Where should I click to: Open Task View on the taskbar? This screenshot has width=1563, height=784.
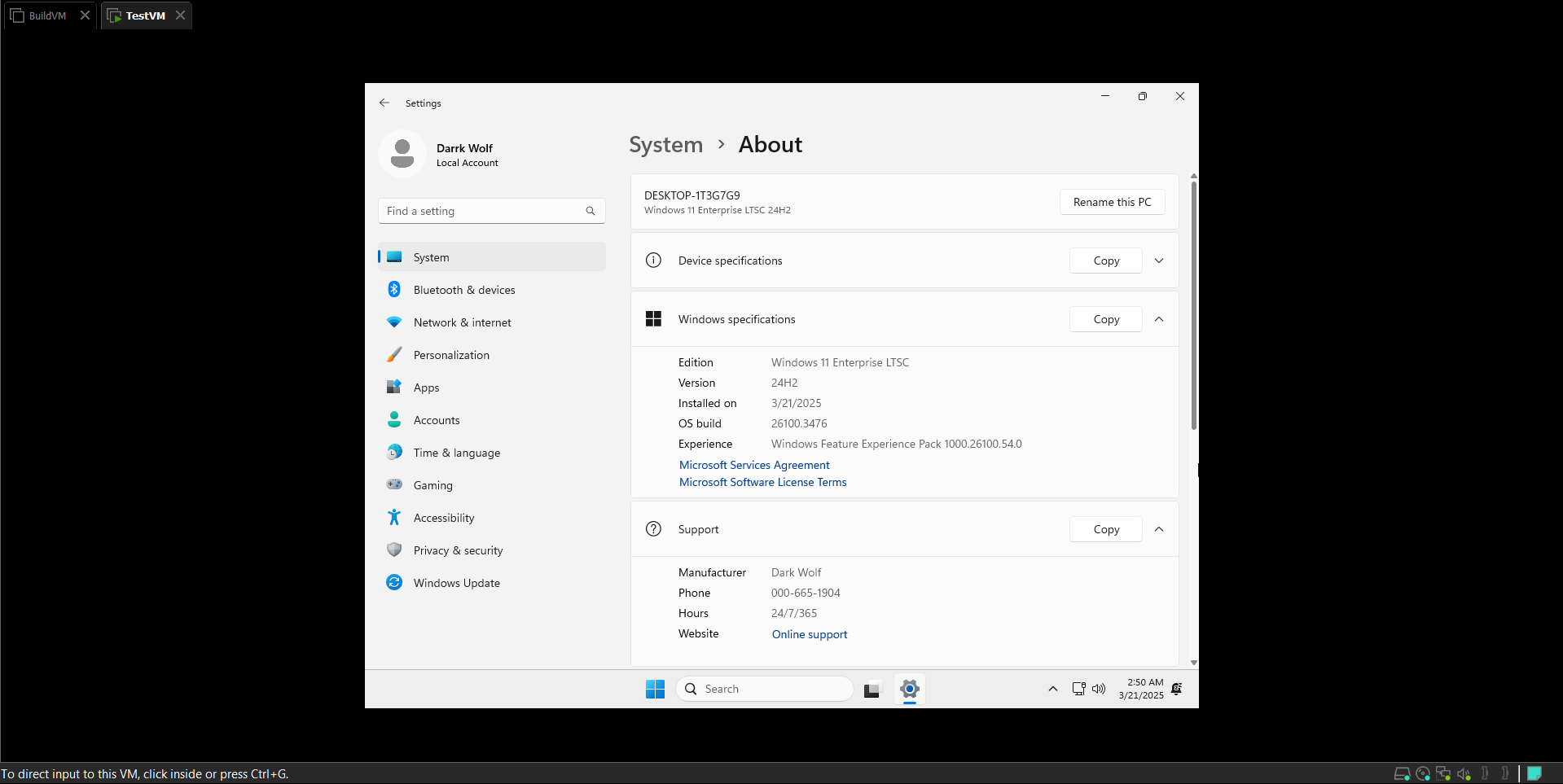coord(872,689)
